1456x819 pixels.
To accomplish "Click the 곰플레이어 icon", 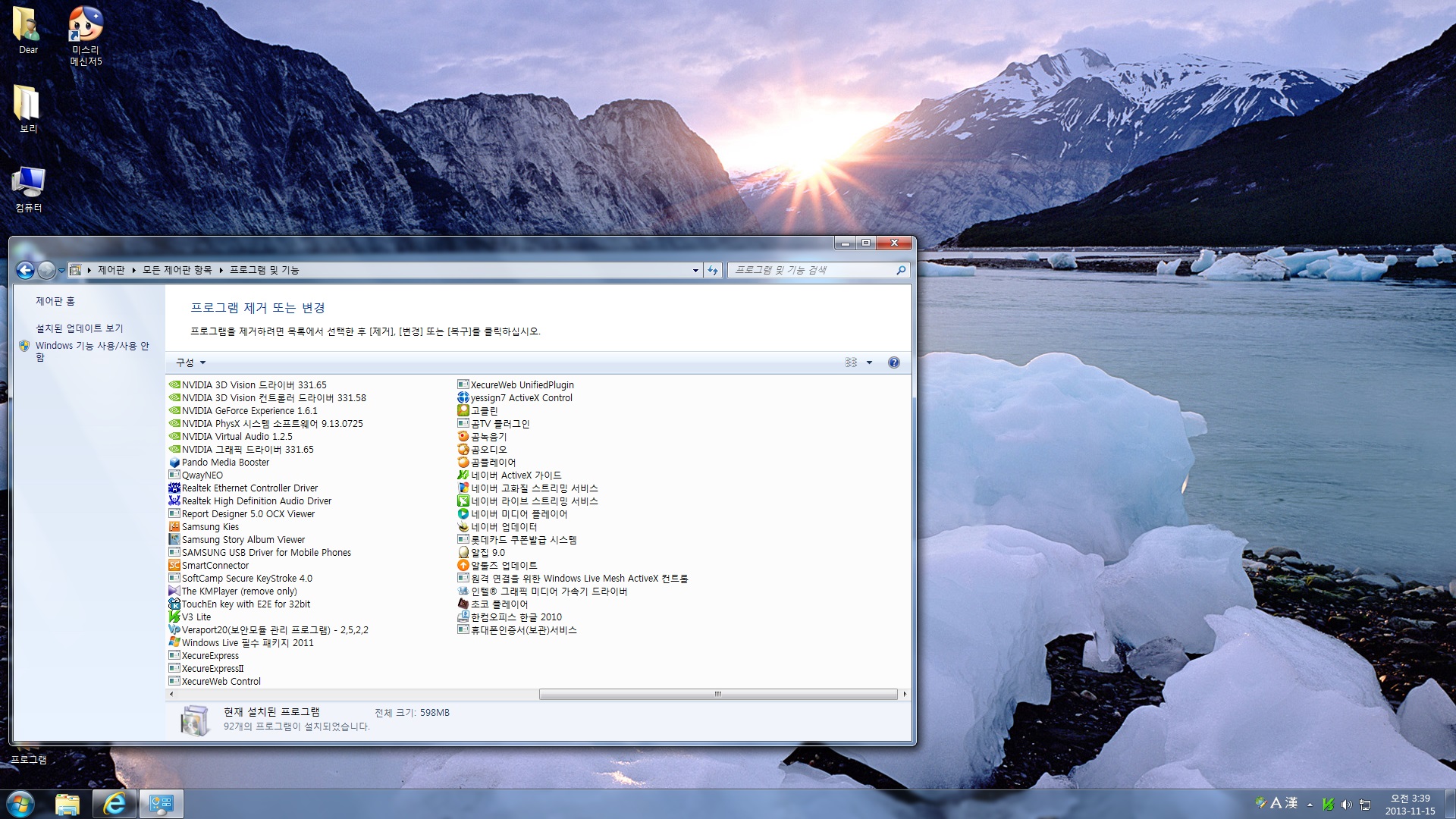I will (463, 463).
